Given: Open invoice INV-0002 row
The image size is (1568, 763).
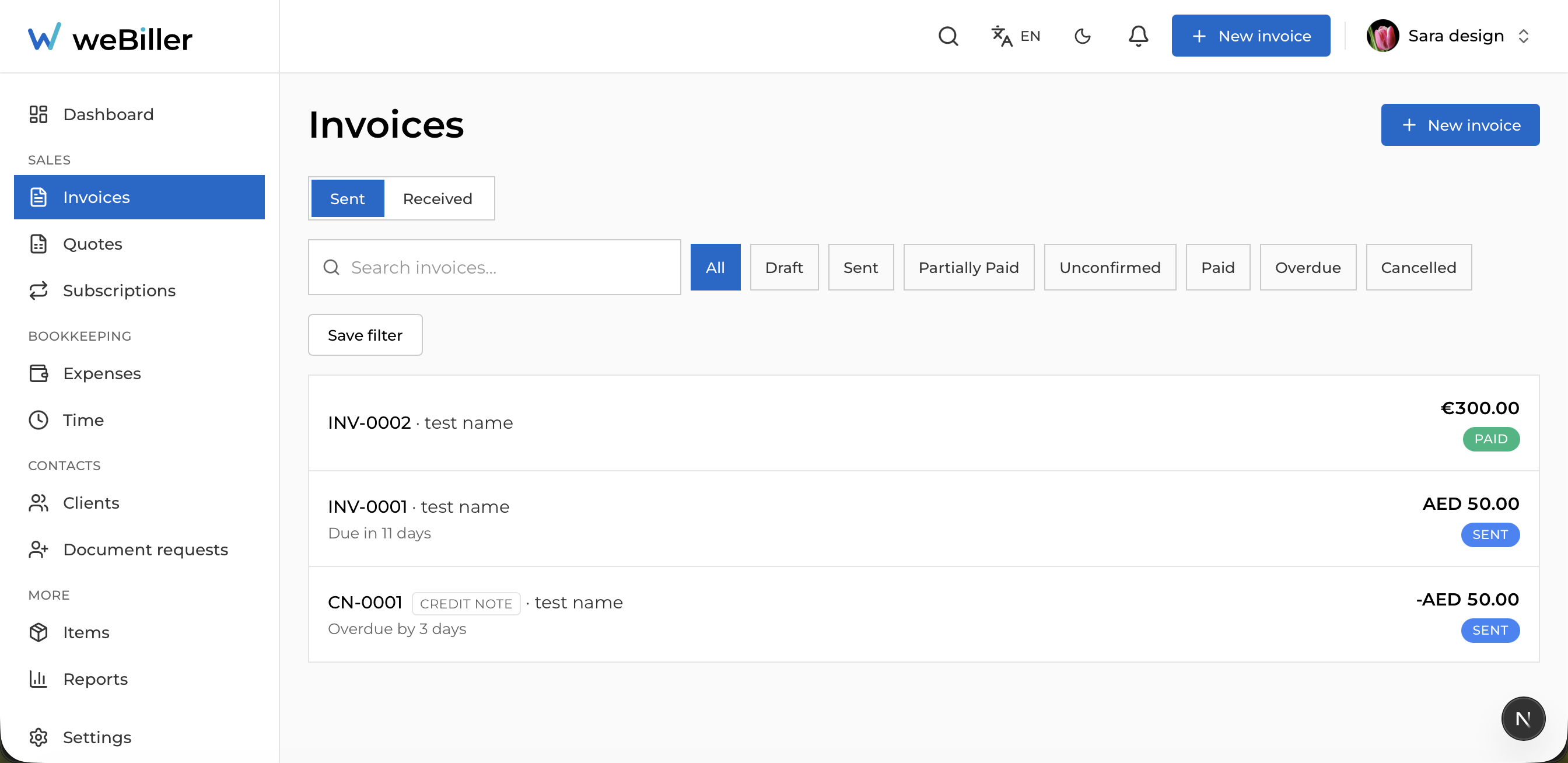Looking at the screenshot, I should [923, 423].
